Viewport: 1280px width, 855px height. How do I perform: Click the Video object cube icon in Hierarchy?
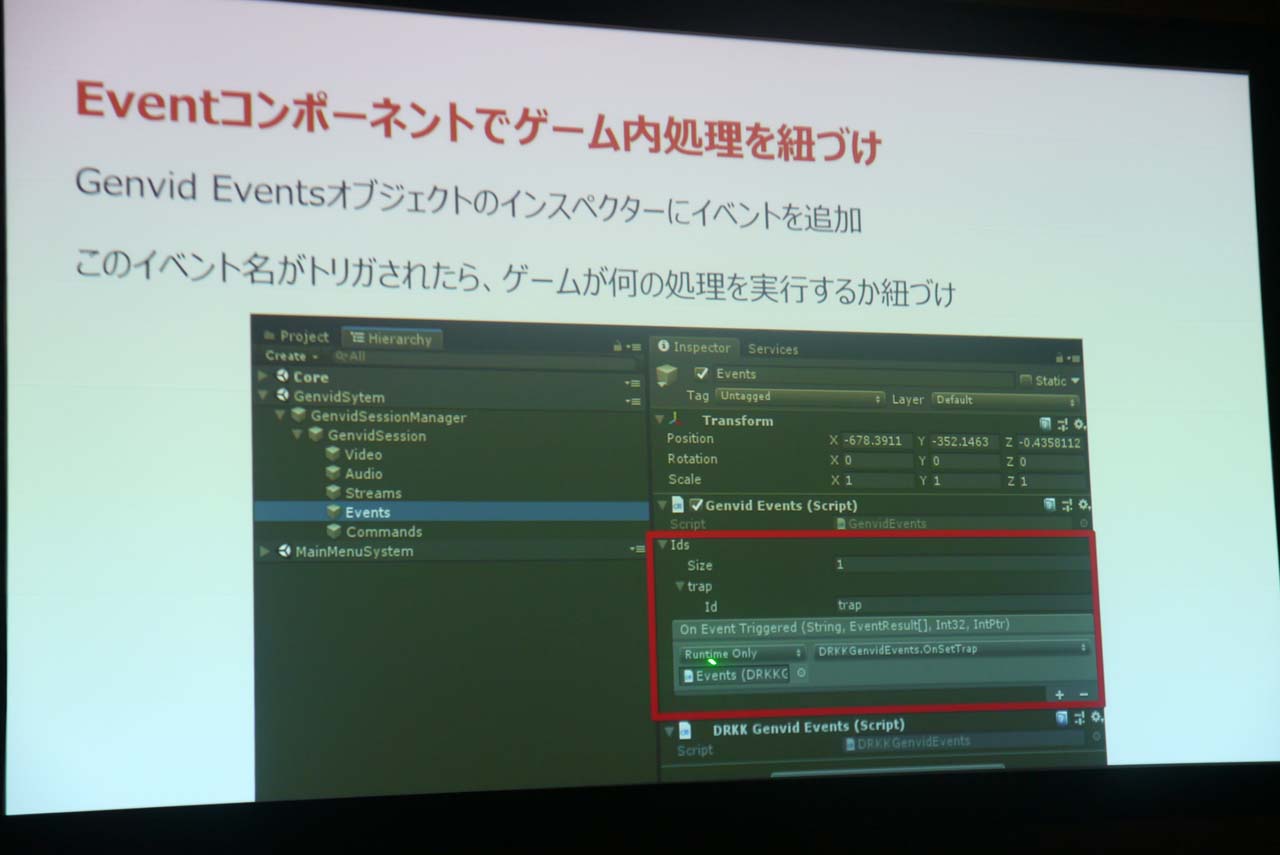point(333,453)
